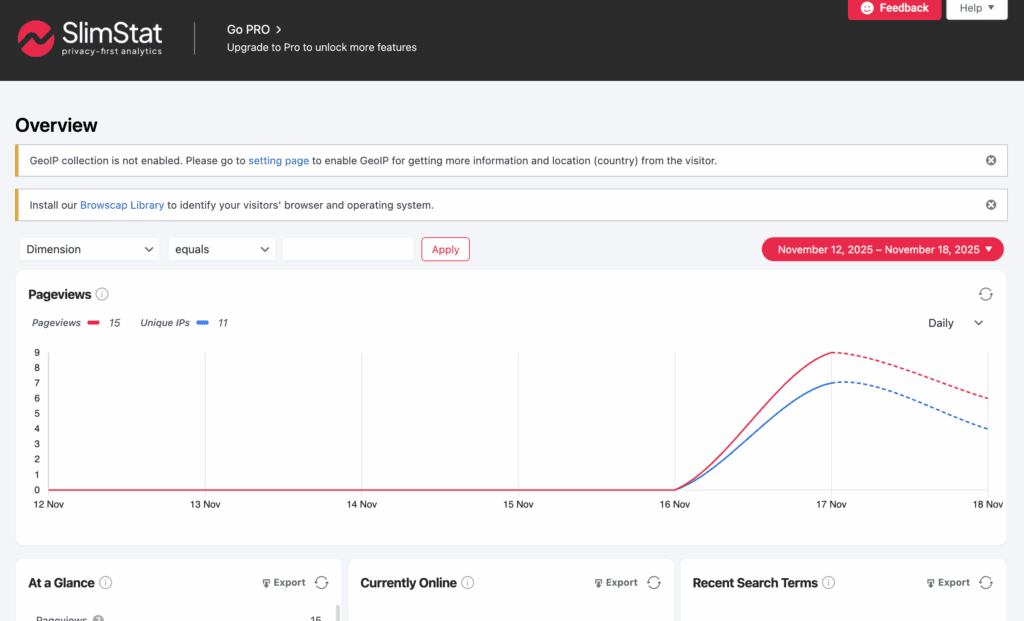Click the Pageviews info icon
Image resolution: width=1024 pixels, height=621 pixels.
(x=102, y=295)
